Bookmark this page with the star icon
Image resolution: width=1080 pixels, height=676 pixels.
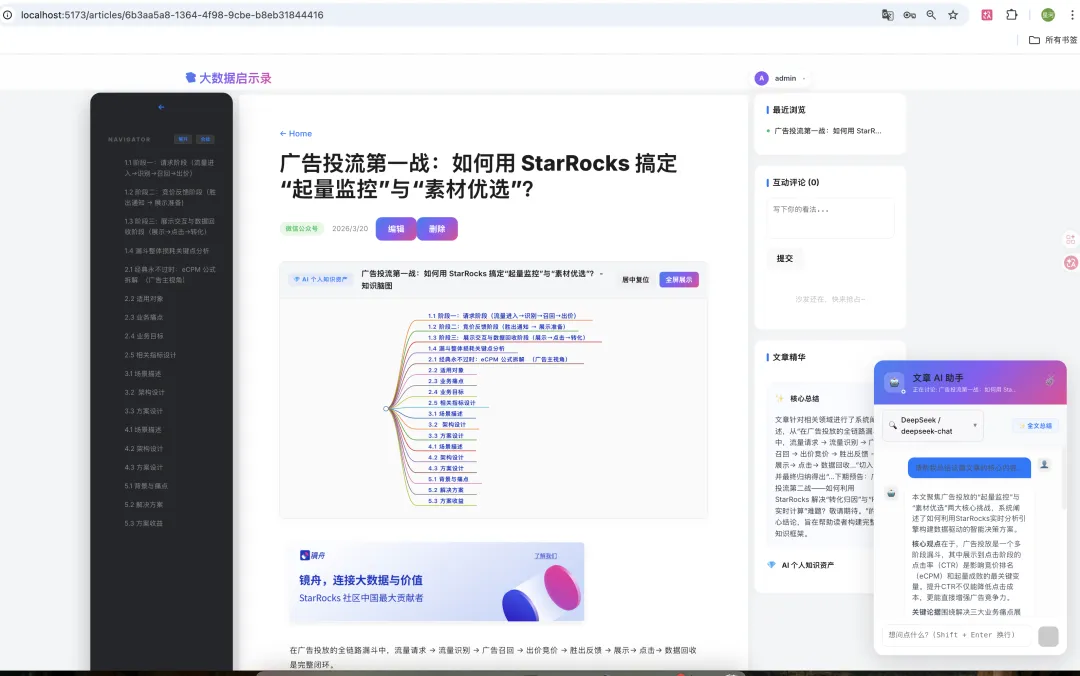953,14
